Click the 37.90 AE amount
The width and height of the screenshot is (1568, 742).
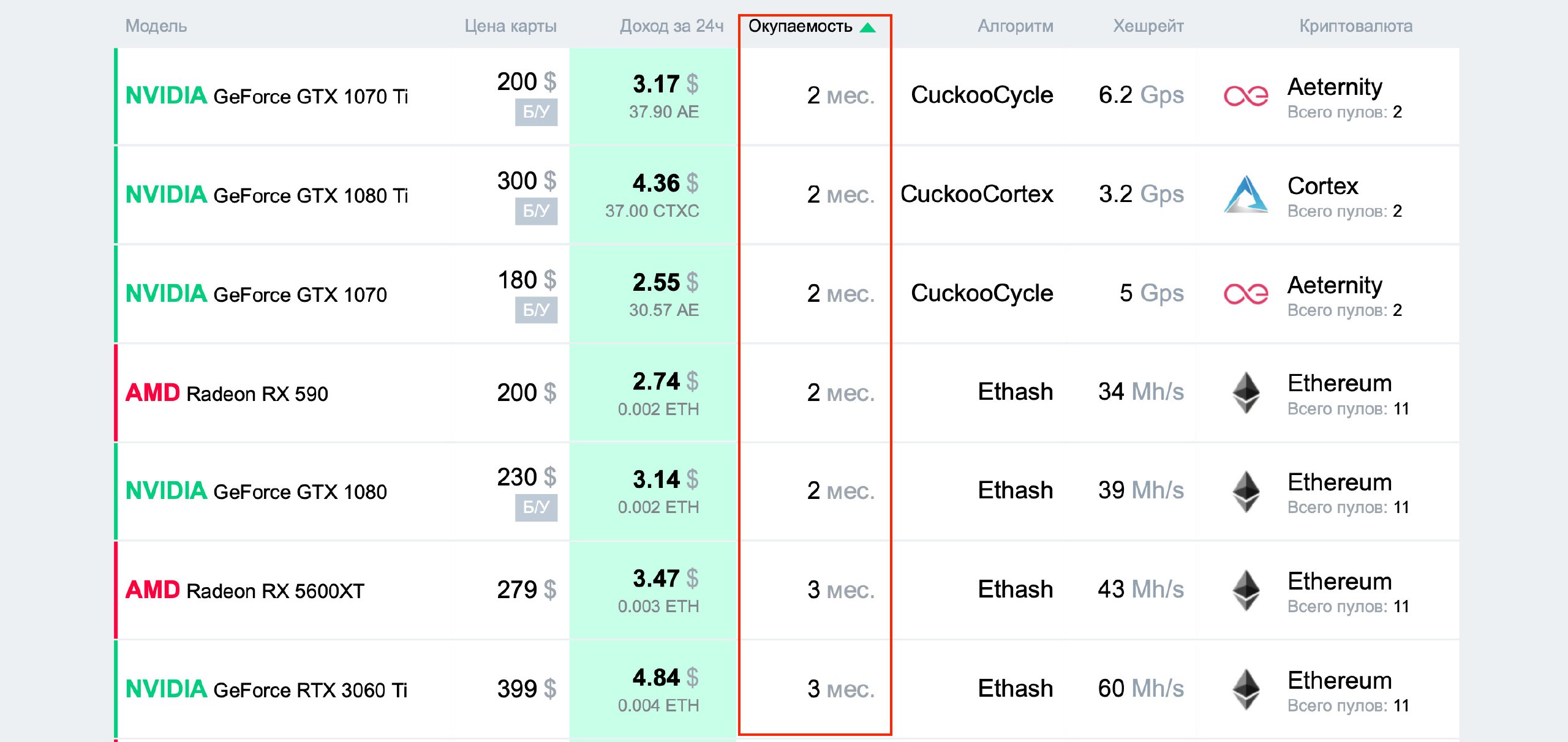[664, 112]
